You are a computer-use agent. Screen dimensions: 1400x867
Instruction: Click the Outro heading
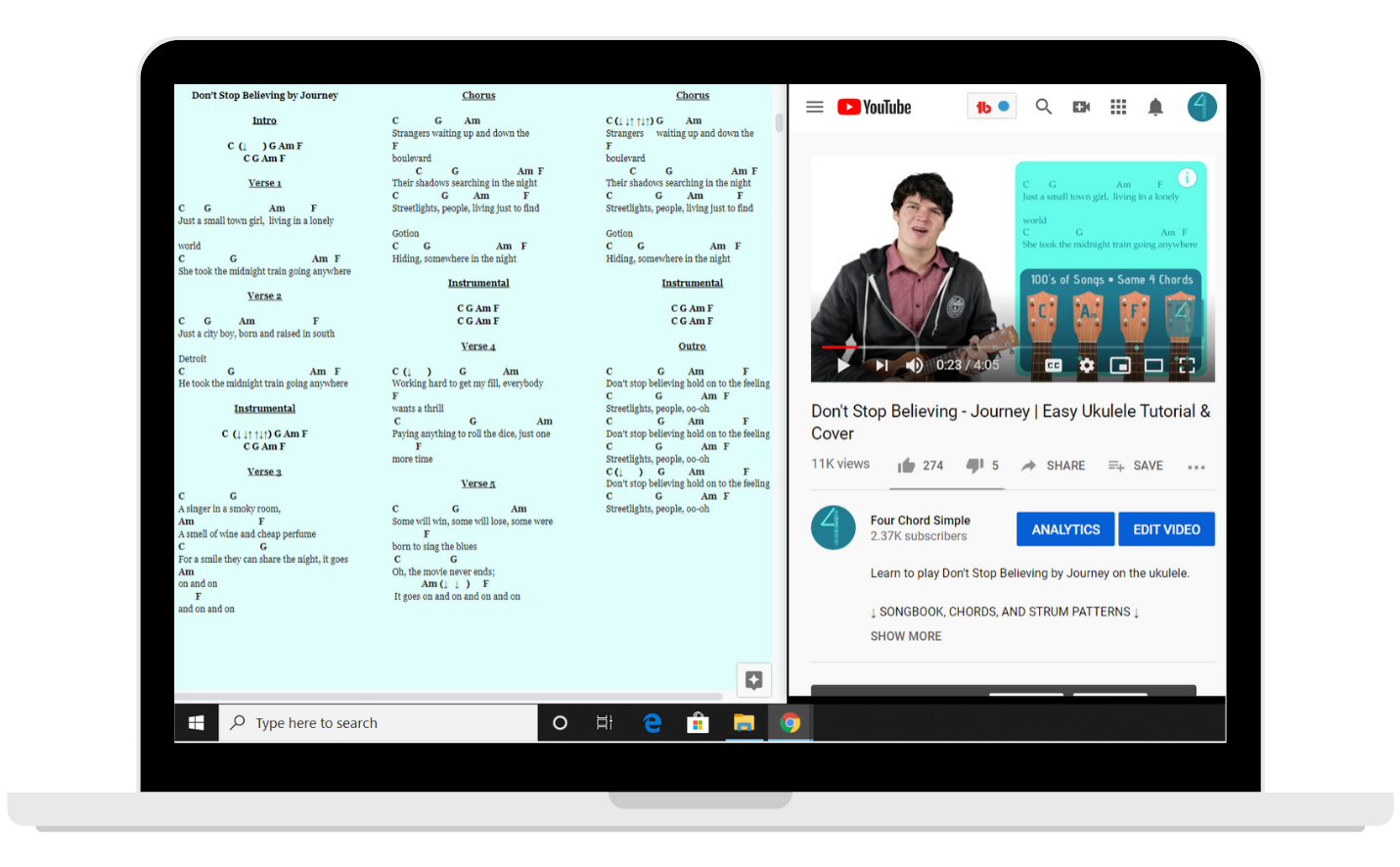[x=692, y=346]
